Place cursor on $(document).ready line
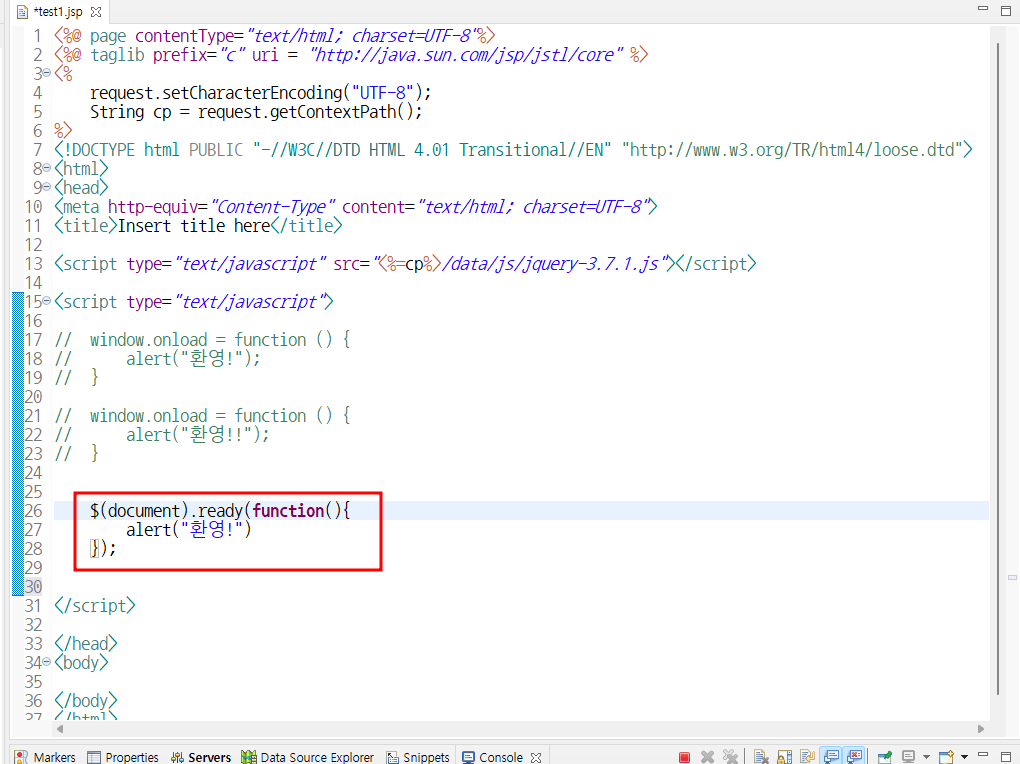Viewport: 1020px width, 764px height. pos(220,511)
